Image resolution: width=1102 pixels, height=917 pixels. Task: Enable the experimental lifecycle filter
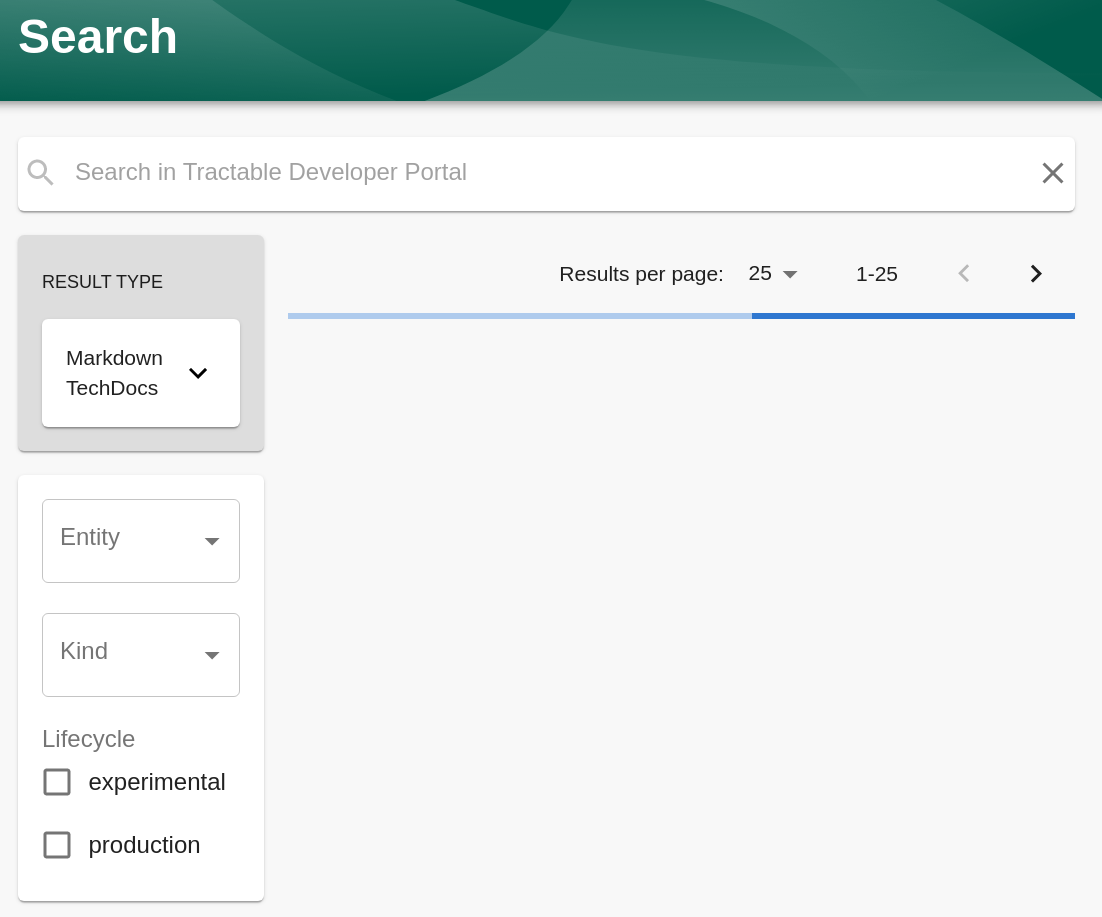57,781
